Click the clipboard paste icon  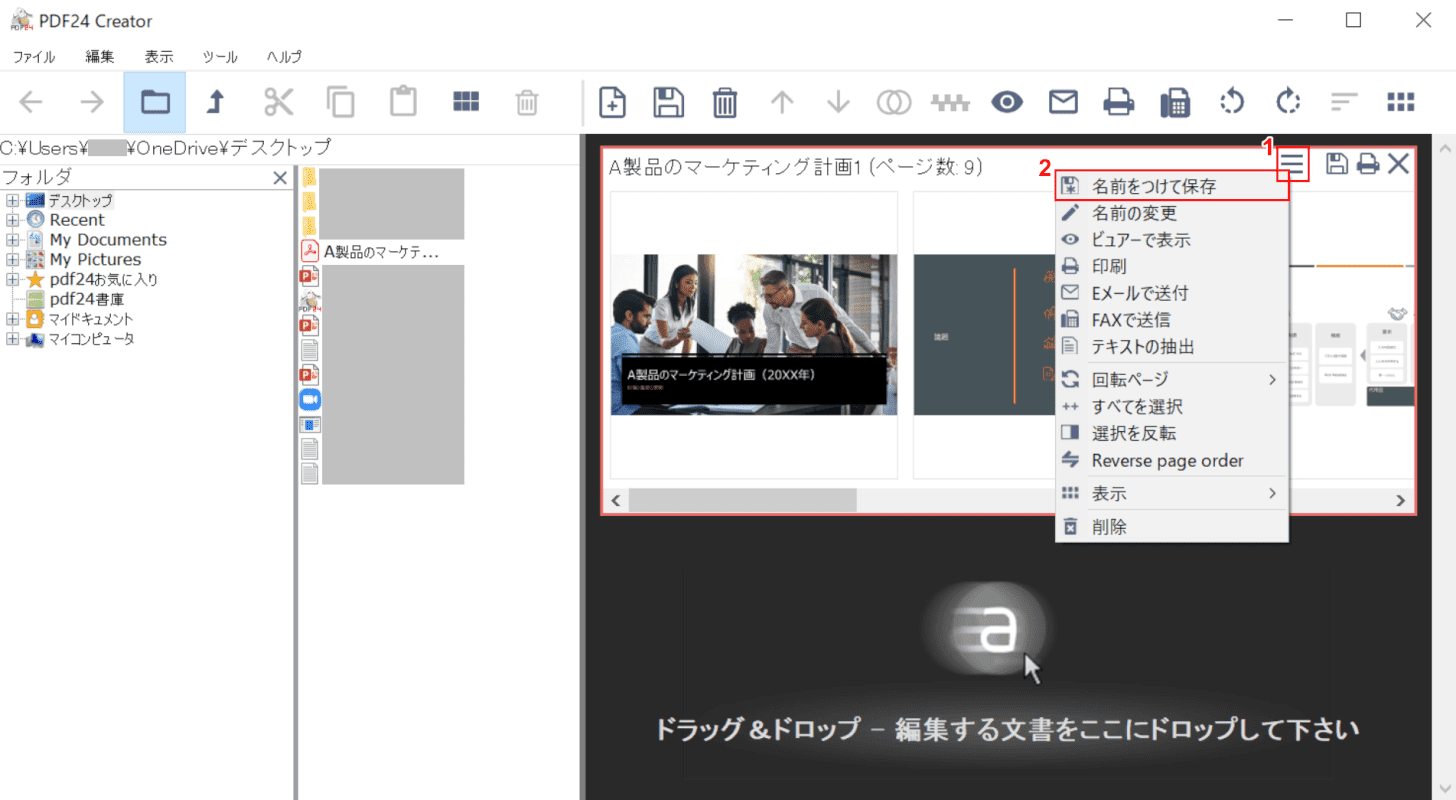[403, 101]
